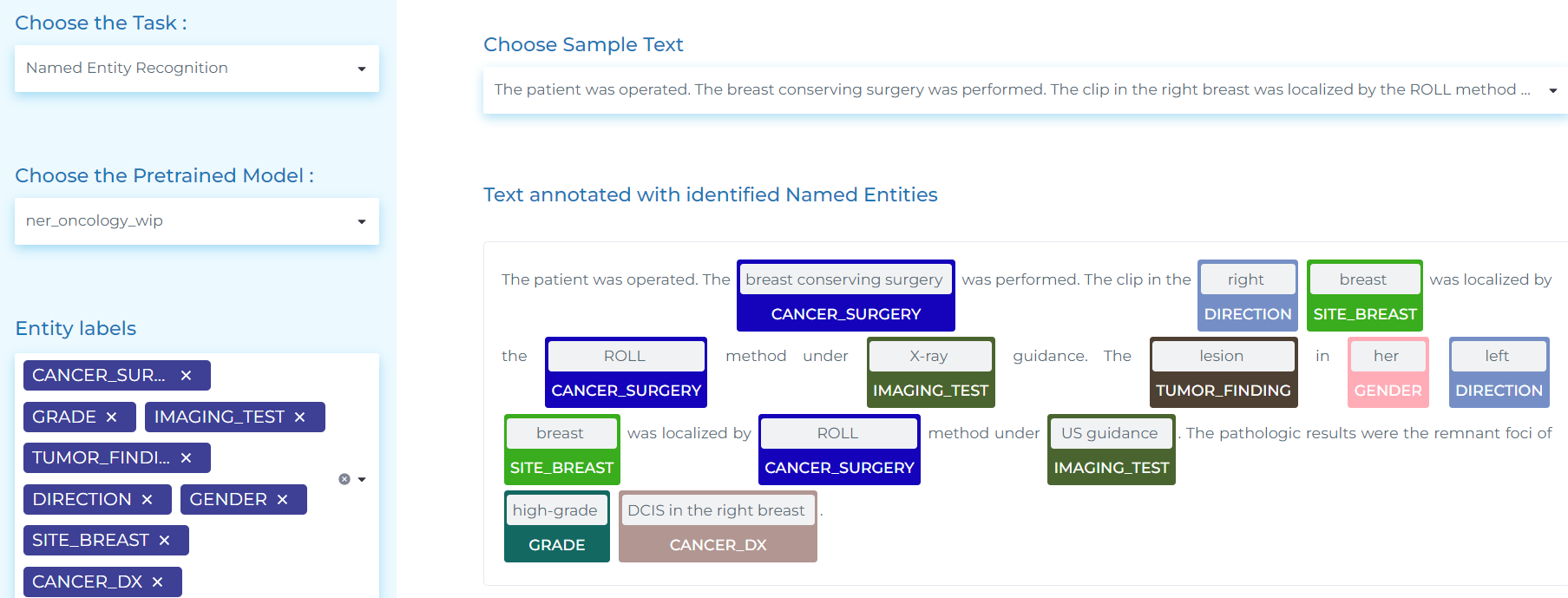Expand the entity labels multiselect arrow
This screenshot has height=598, width=1568.
pyautogui.click(x=362, y=479)
